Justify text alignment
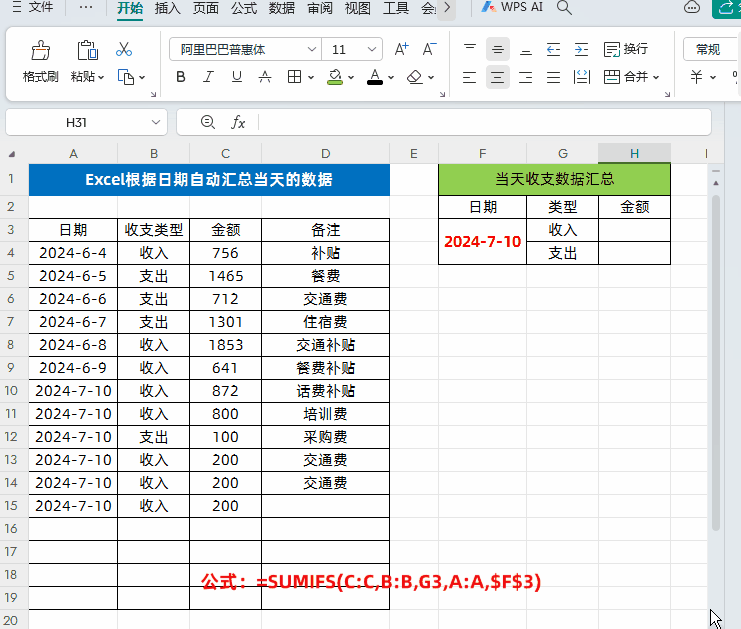Viewport: 741px width, 629px height. (x=553, y=77)
